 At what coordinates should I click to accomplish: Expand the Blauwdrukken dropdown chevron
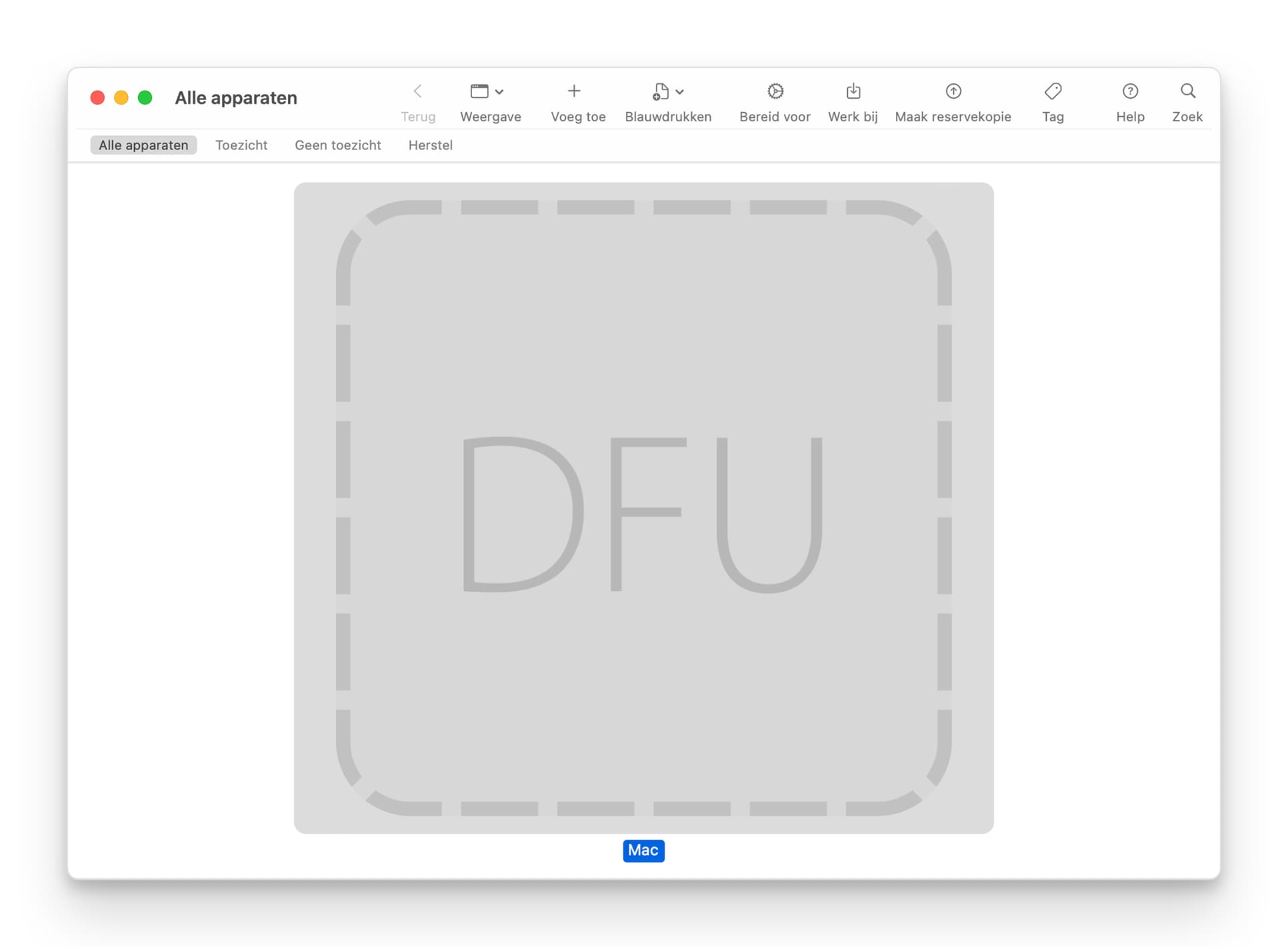pos(680,92)
